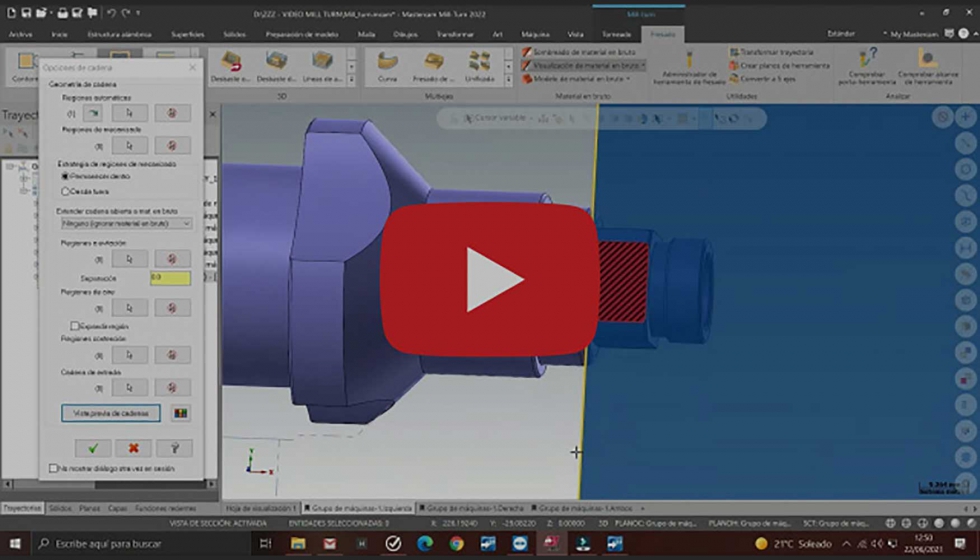Play the video with the red button
This screenshot has height=560, width=980.
[x=489, y=280]
